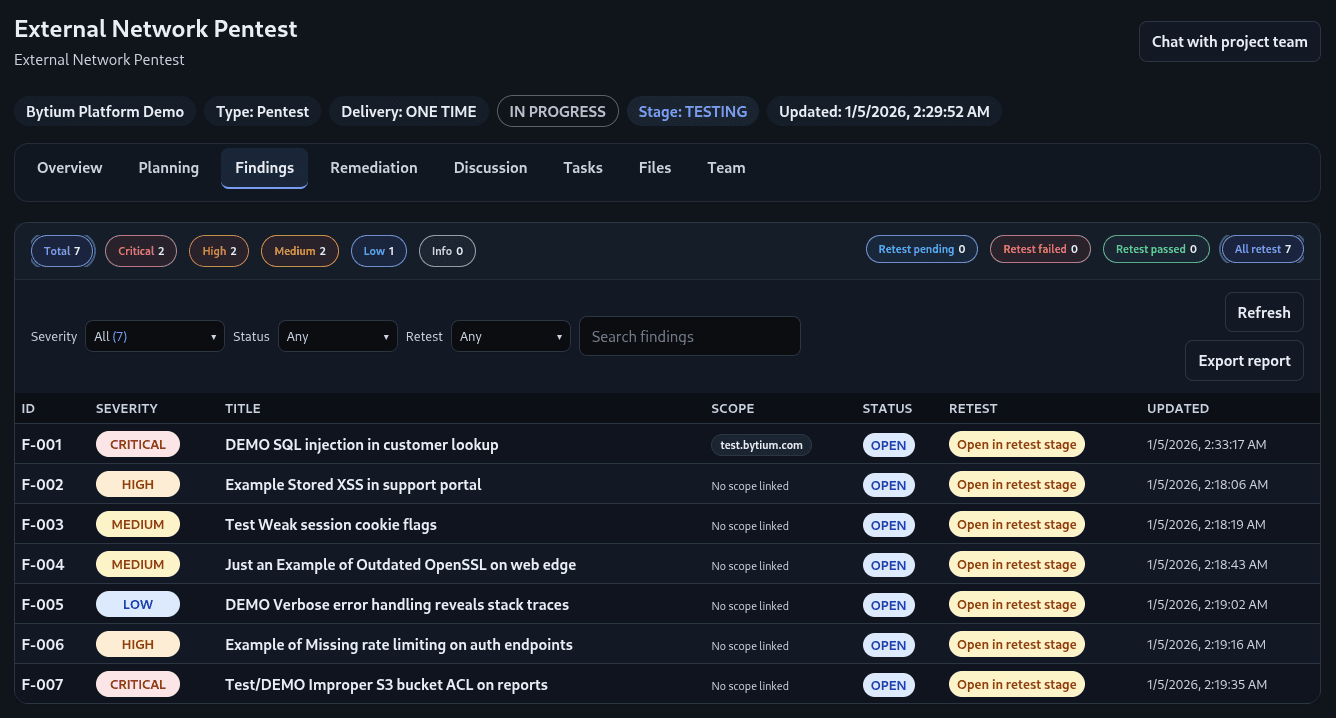Click the OPEN status badge for F-002
Viewport: 1336px width, 718px height.
pyautogui.click(x=888, y=484)
